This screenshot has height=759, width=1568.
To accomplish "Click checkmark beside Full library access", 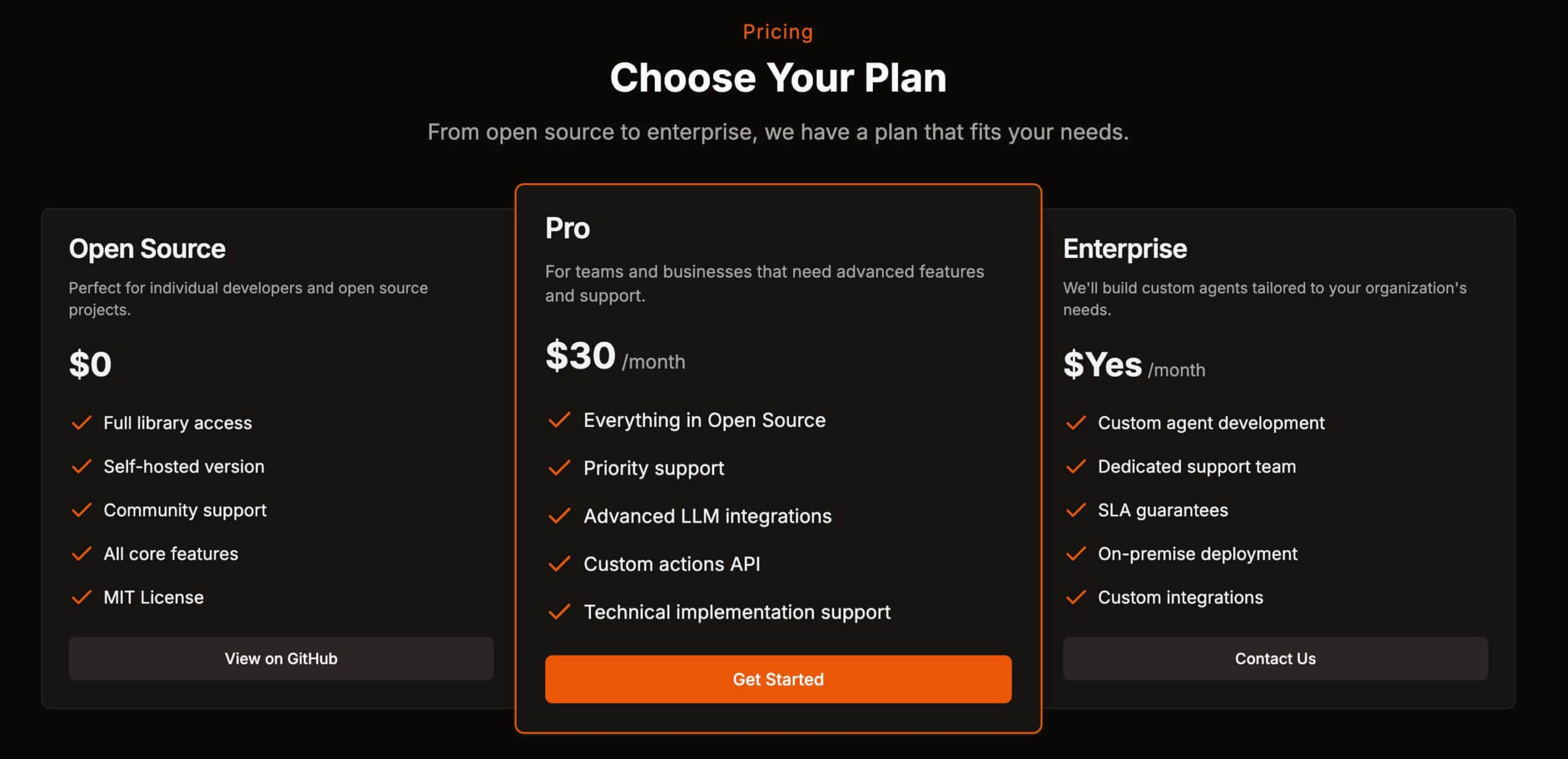I will [x=81, y=423].
